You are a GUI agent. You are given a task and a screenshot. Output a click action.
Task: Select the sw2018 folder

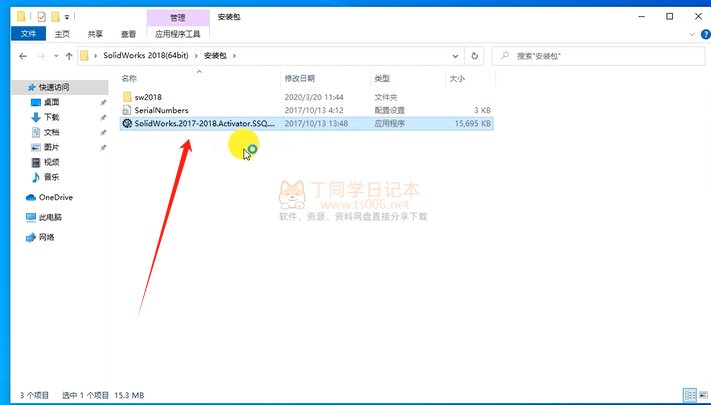pos(148,97)
